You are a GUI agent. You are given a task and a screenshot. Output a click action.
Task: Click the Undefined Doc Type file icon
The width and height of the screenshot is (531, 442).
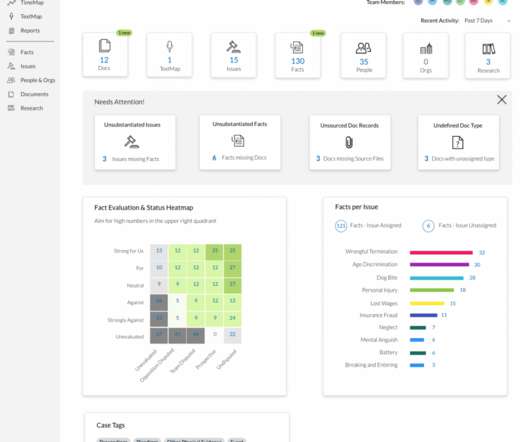tap(458, 143)
